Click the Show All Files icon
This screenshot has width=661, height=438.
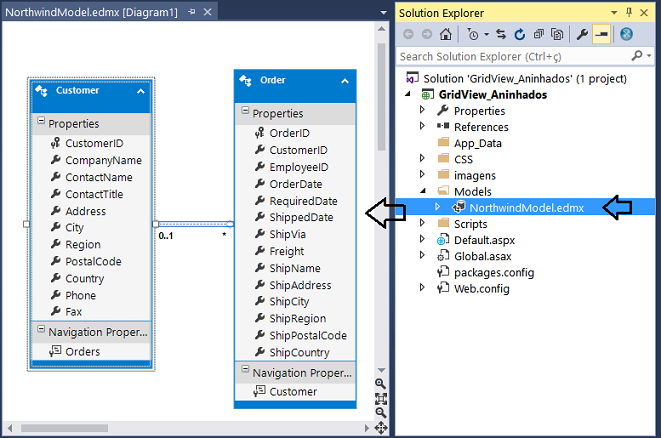pos(557,34)
